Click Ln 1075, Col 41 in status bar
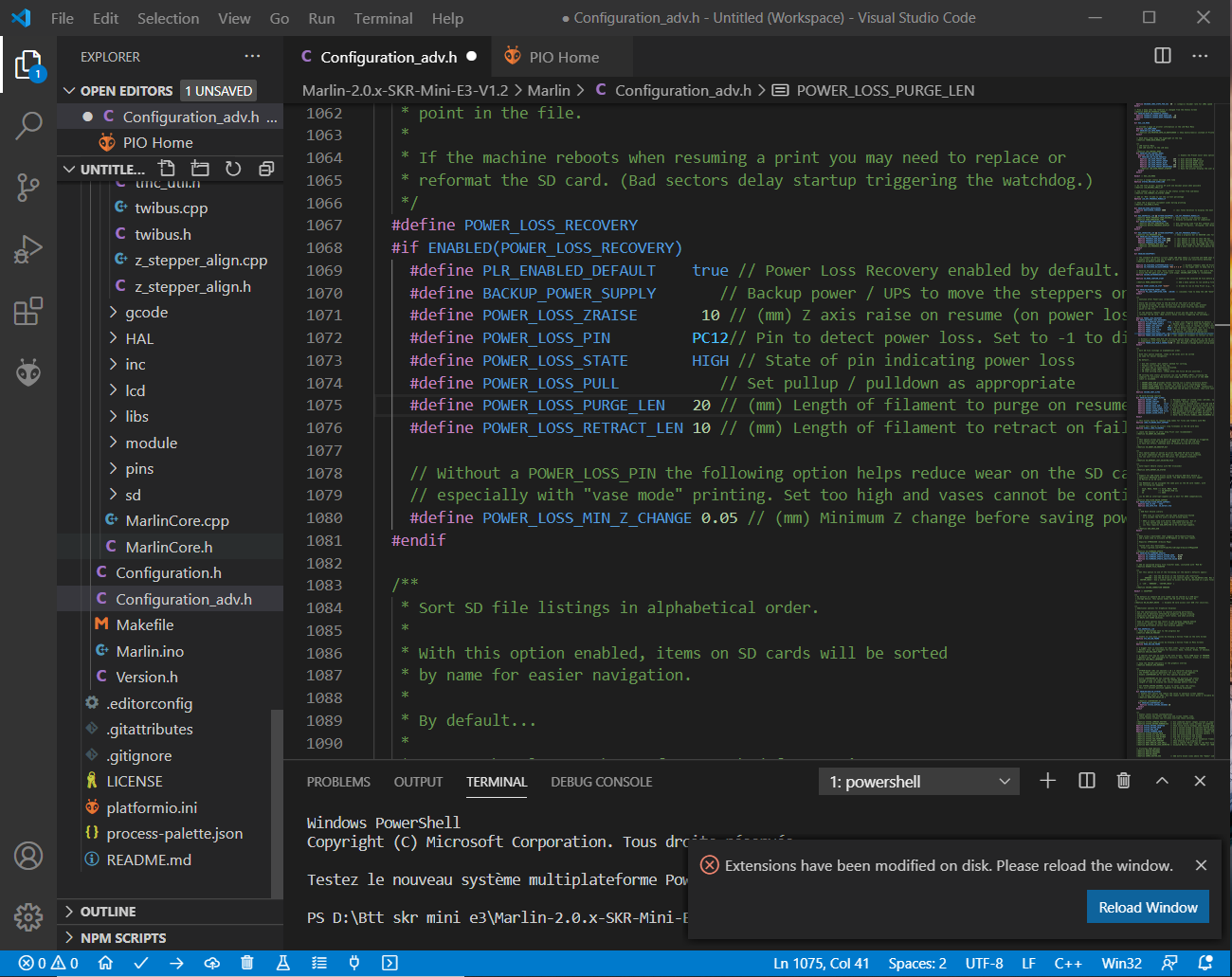 pyautogui.click(x=821, y=963)
